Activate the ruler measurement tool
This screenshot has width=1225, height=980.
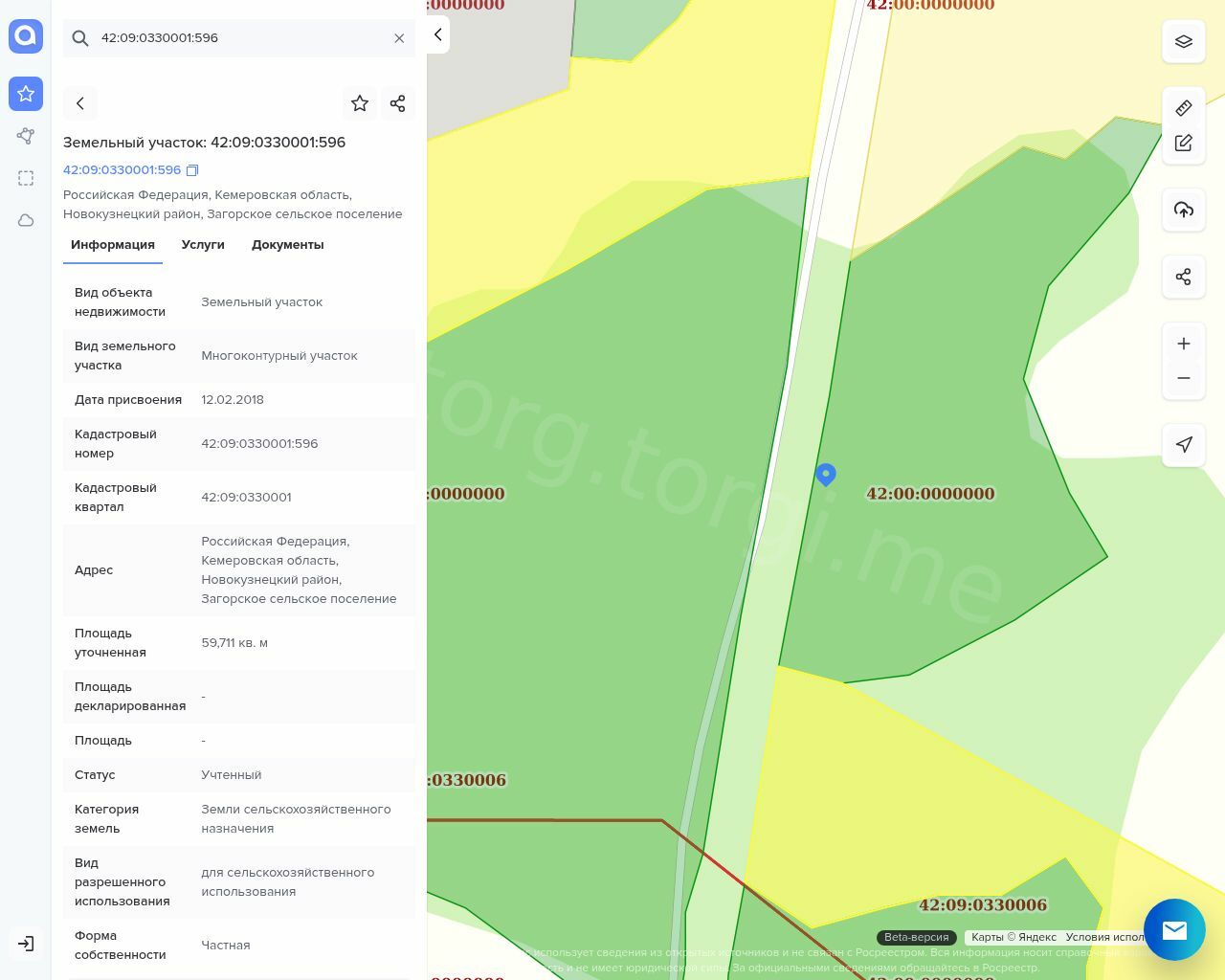tap(1184, 108)
